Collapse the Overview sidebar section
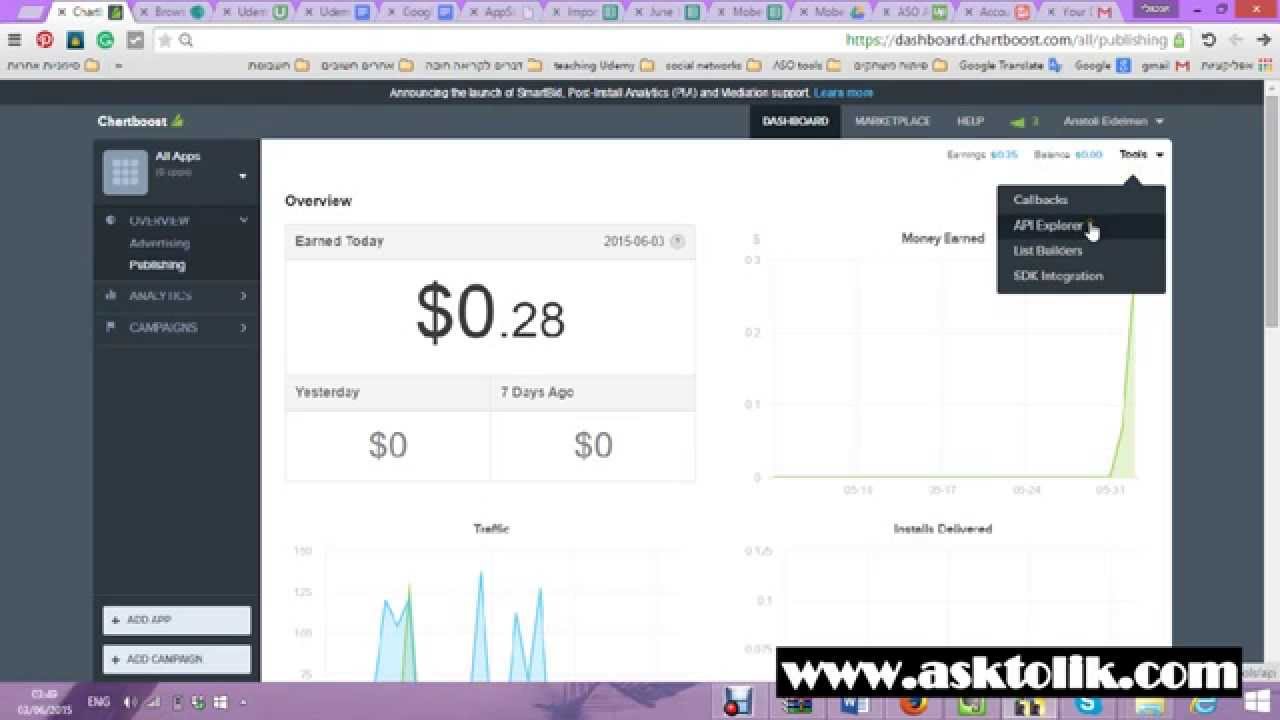Screen dimensions: 1280x720 click(244, 220)
